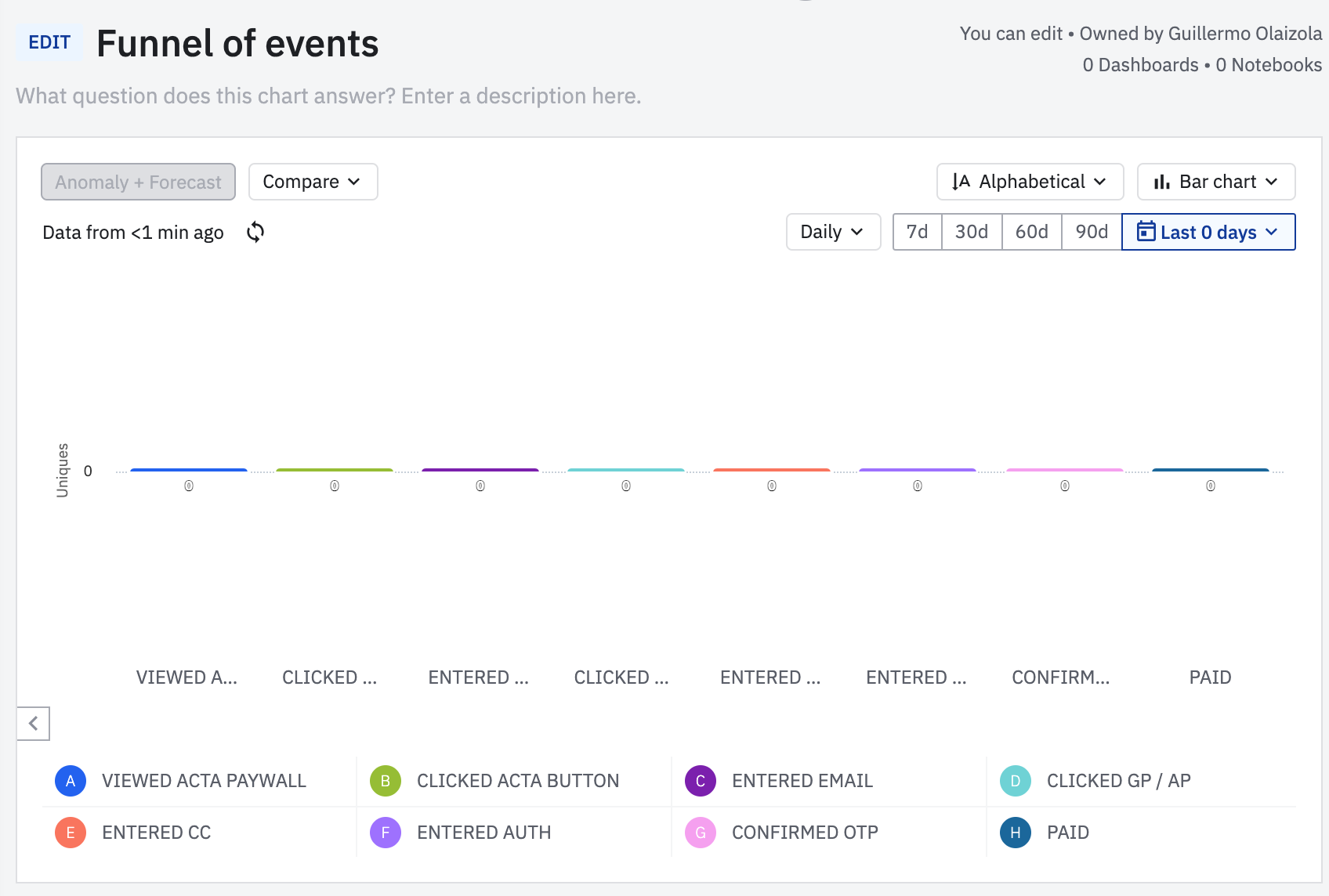Open the Bar chart type dropdown
Screen dimensions: 1329x896
click(x=1215, y=182)
